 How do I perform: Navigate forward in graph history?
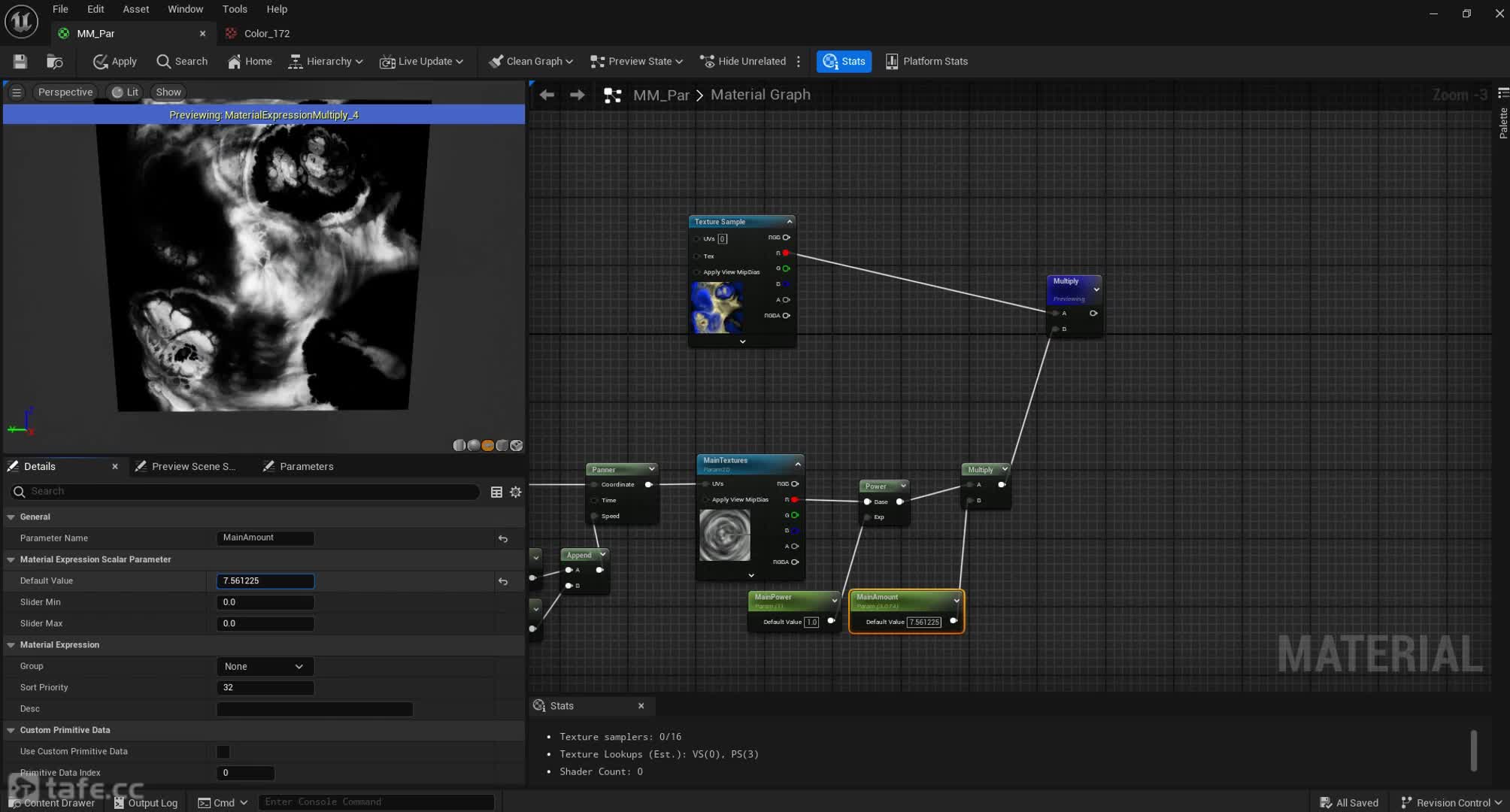[x=578, y=95]
